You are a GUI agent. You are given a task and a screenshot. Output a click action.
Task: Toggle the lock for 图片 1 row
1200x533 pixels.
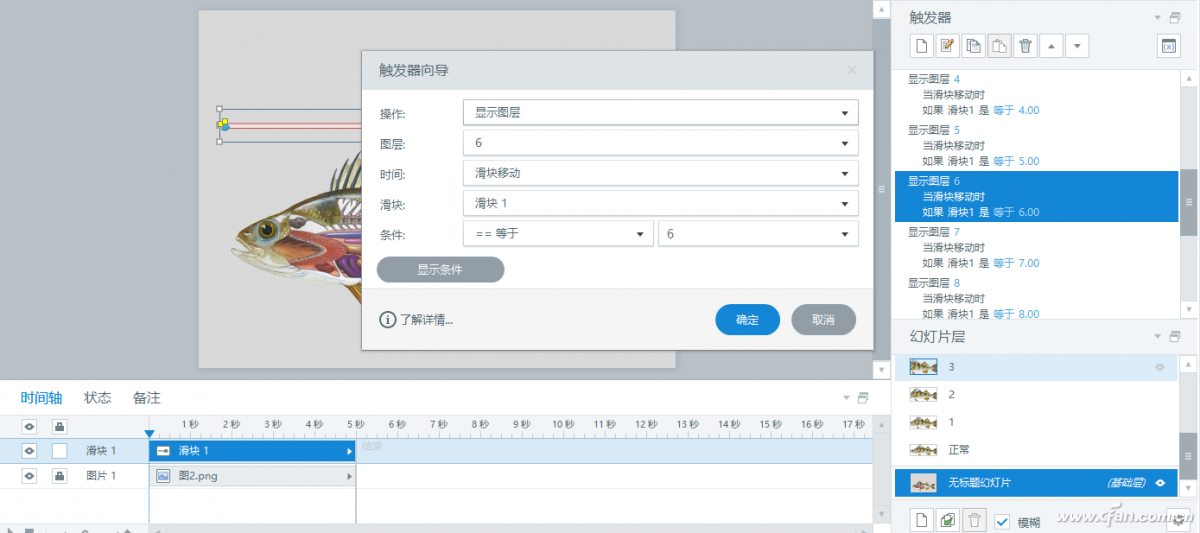tap(59, 476)
